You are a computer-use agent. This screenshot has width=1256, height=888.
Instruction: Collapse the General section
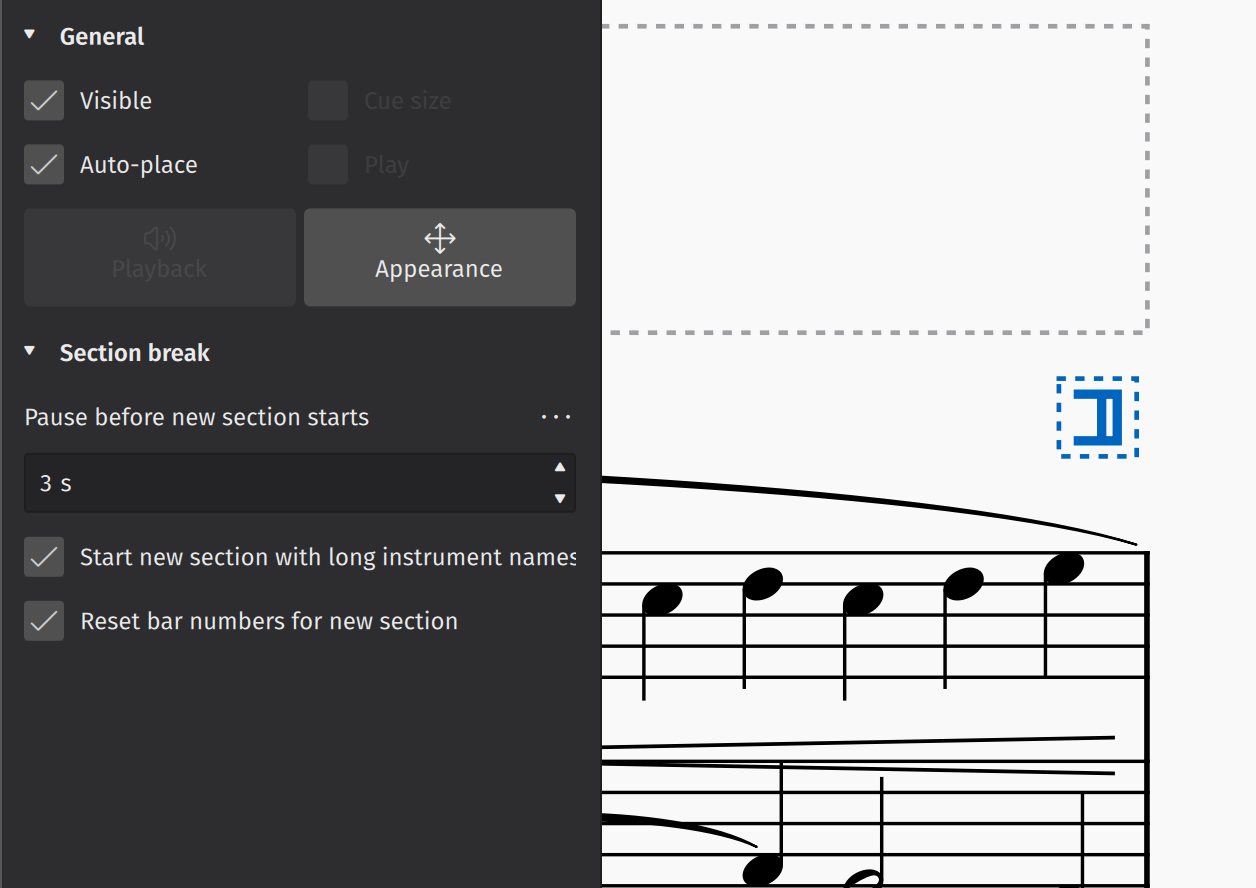click(29, 33)
